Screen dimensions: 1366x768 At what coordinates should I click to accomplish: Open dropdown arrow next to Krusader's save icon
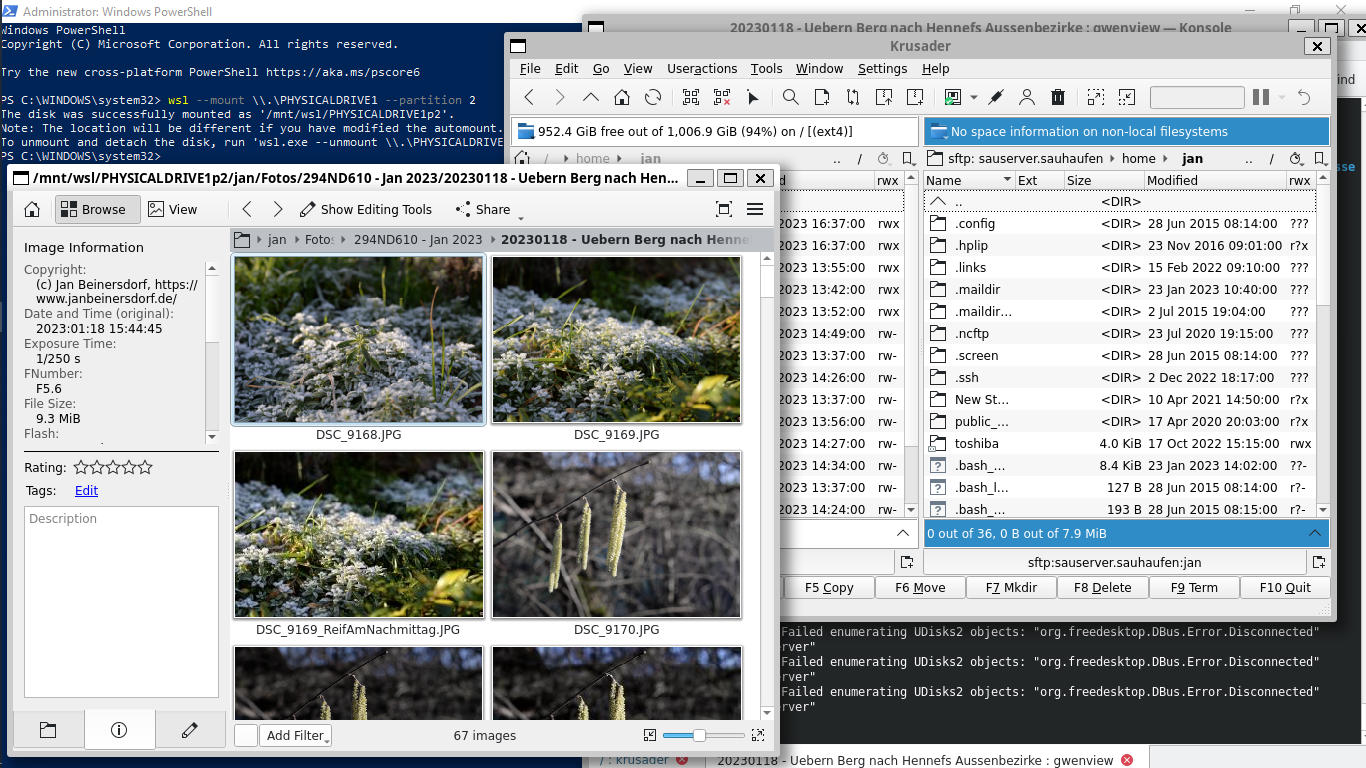coord(973,98)
